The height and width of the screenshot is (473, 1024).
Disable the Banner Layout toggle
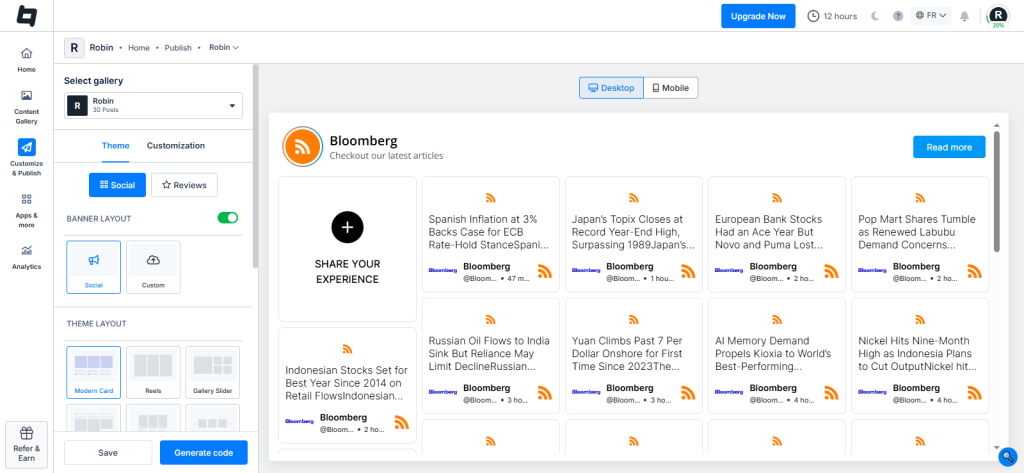(x=228, y=217)
